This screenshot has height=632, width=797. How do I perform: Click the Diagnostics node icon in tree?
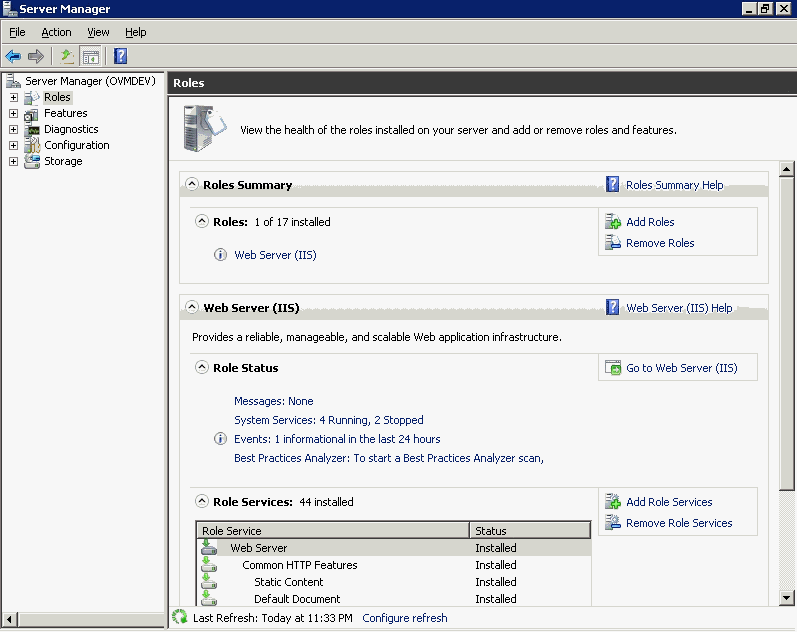coord(32,129)
